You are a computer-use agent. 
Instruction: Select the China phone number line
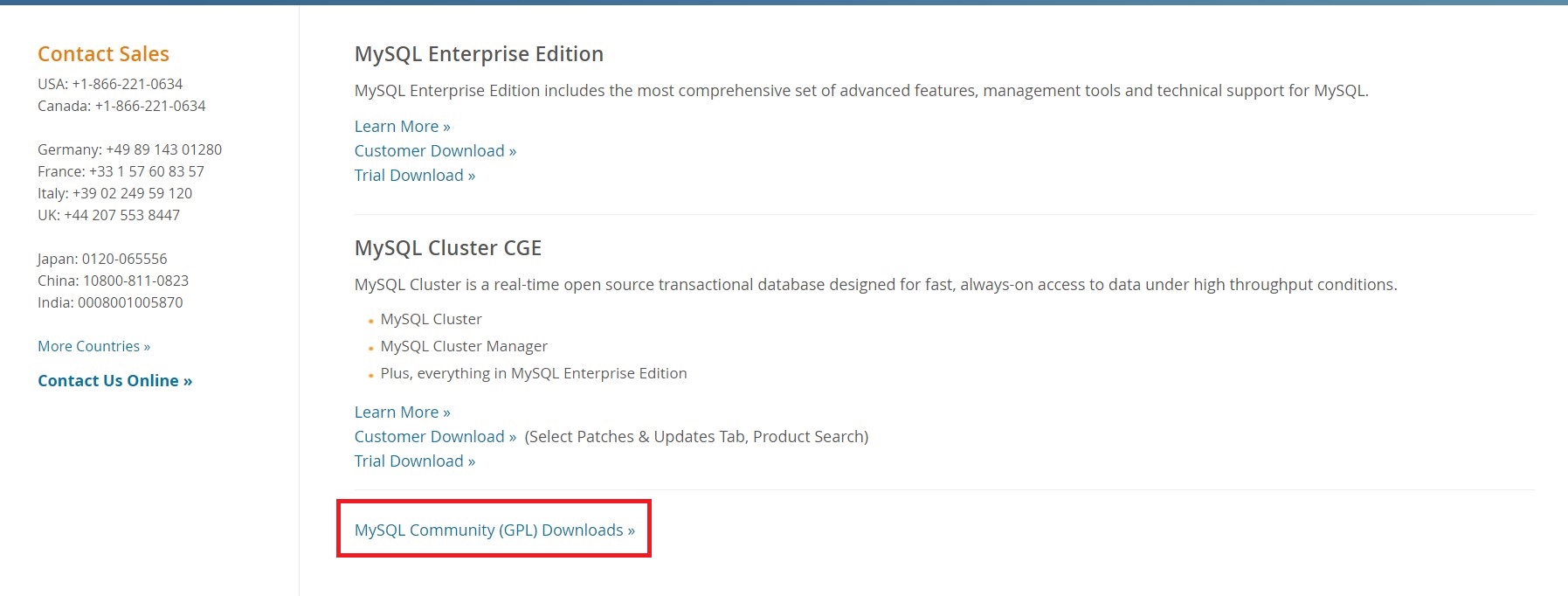[x=113, y=281]
